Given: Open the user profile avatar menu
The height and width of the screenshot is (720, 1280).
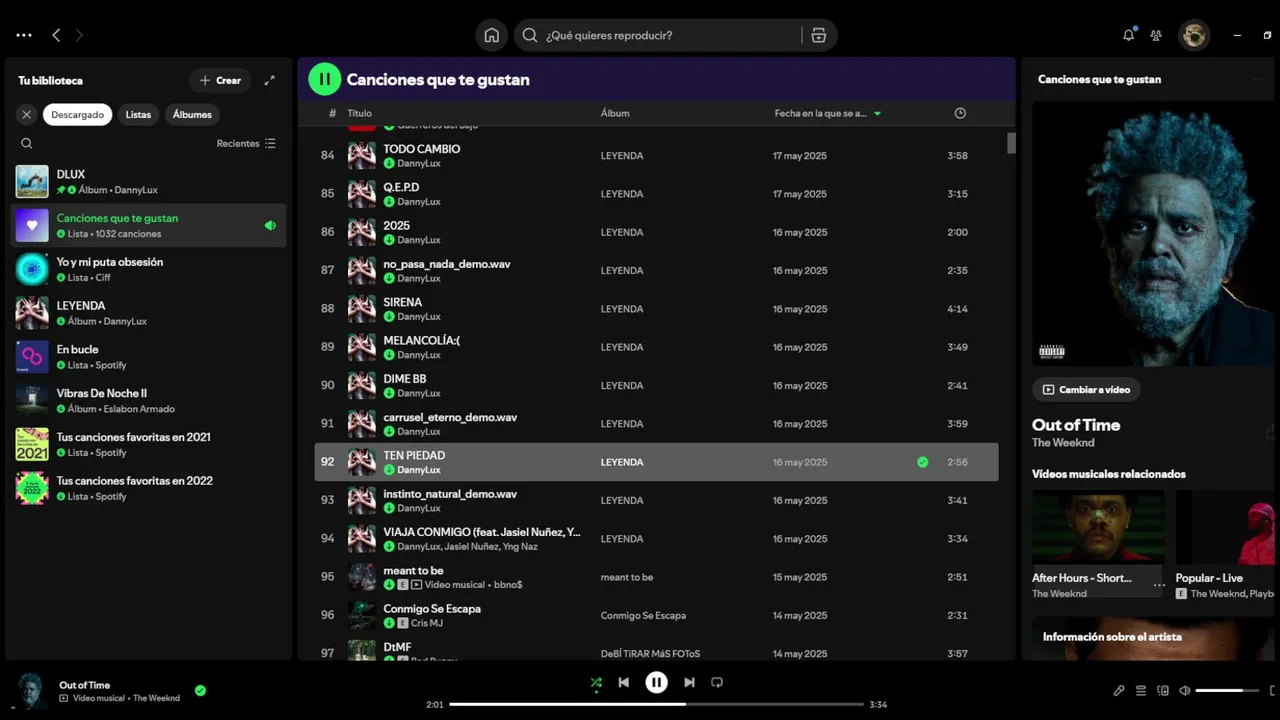Looking at the screenshot, I should [1194, 35].
